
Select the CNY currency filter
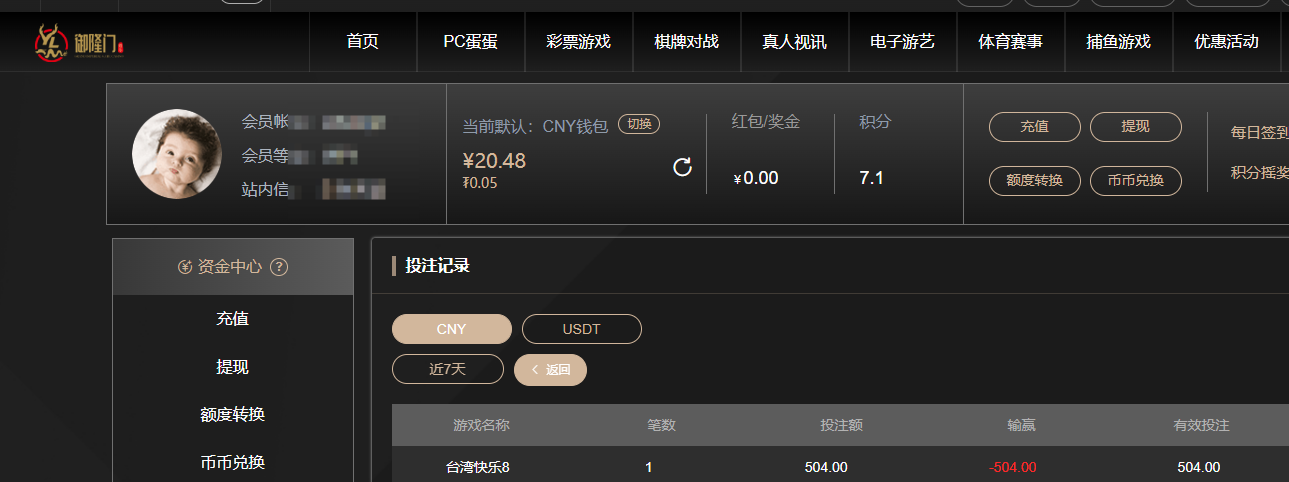tap(452, 329)
